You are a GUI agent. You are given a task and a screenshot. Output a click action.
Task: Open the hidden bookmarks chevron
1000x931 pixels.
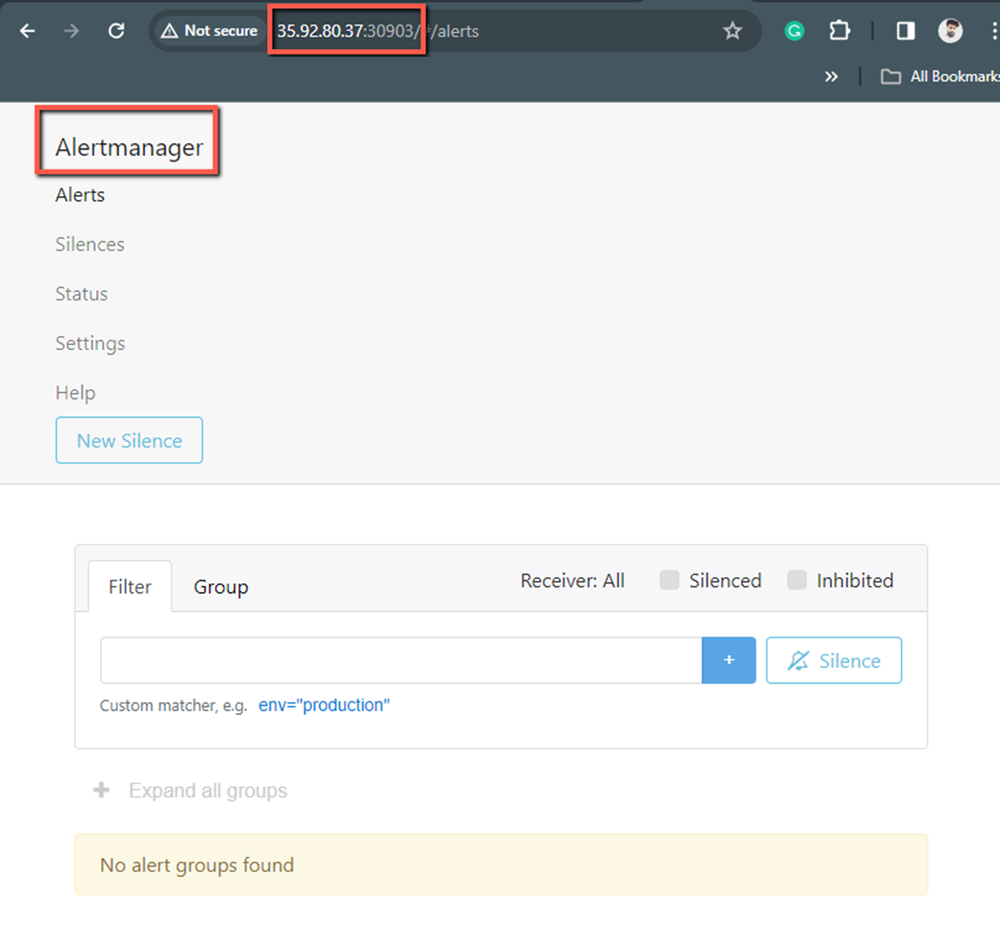coord(831,76)
